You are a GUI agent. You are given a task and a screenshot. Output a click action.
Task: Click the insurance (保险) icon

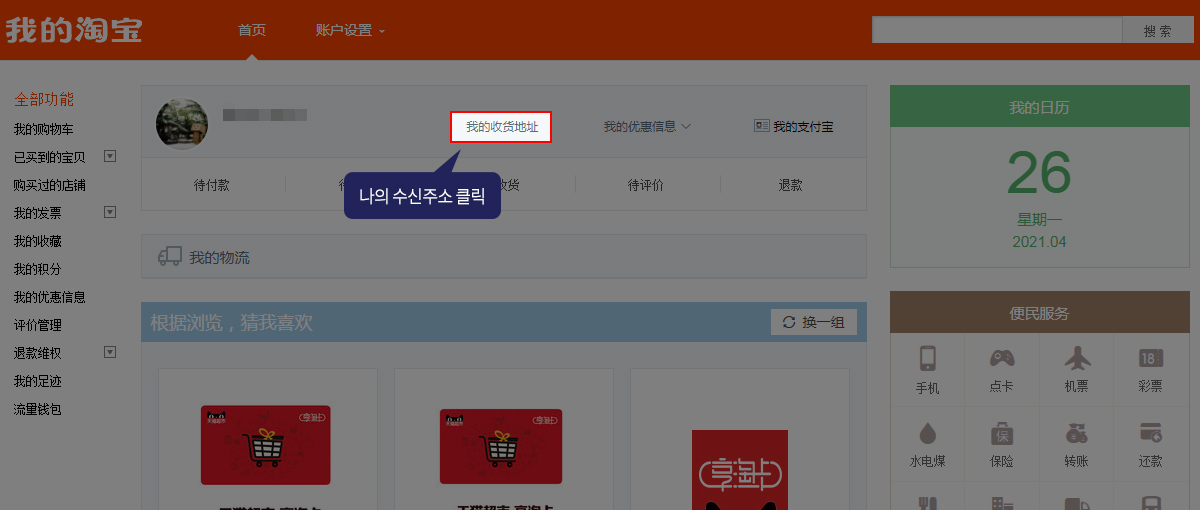[1001, 433]
